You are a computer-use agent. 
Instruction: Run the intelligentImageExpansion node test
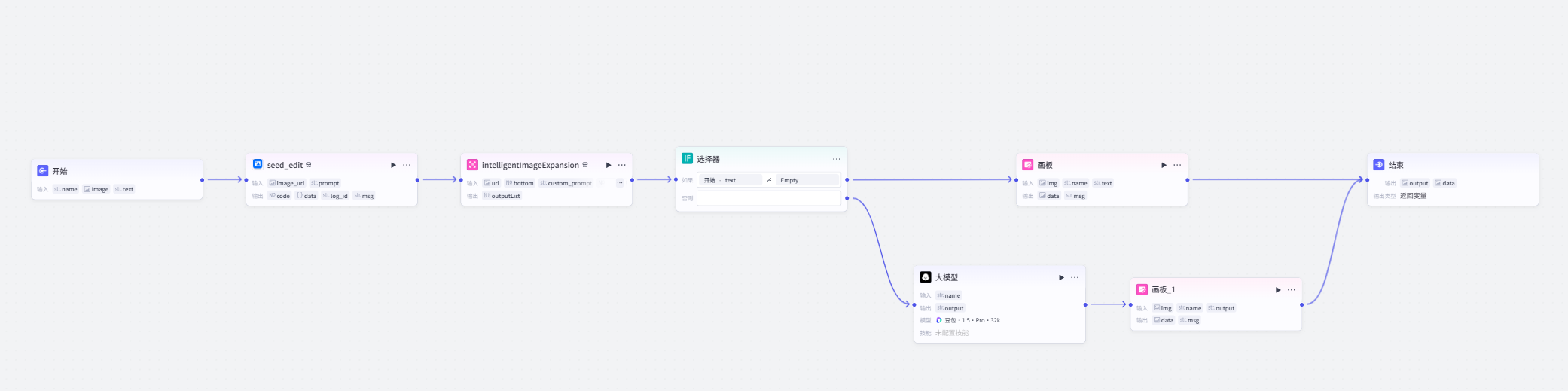point(609,165)
